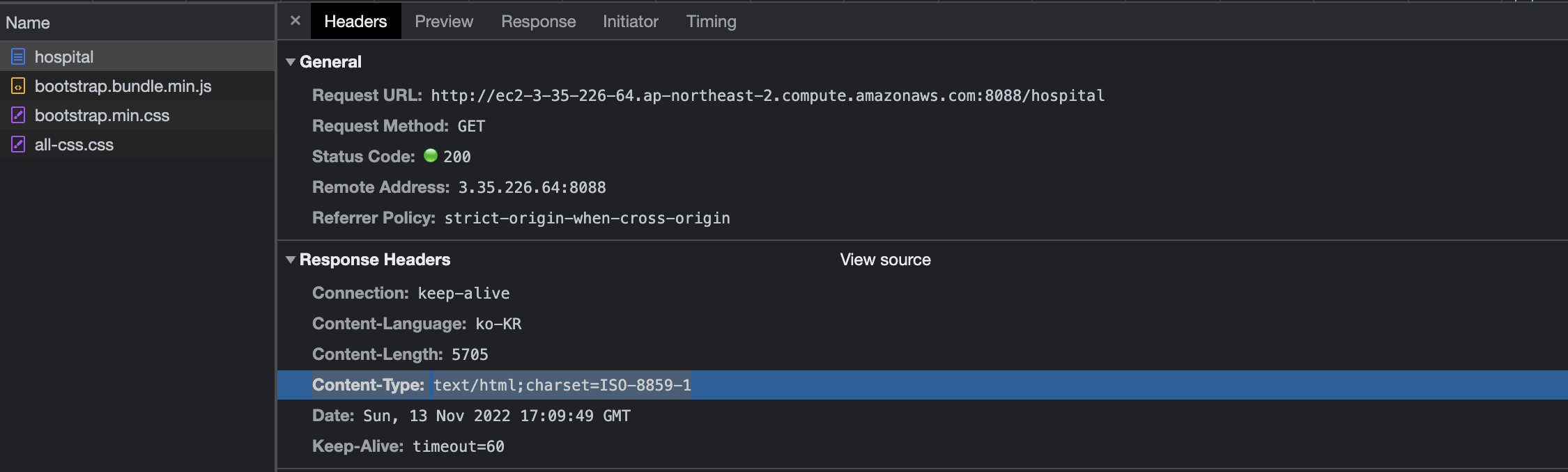Click the Content-Type header label

coord(368,385)
